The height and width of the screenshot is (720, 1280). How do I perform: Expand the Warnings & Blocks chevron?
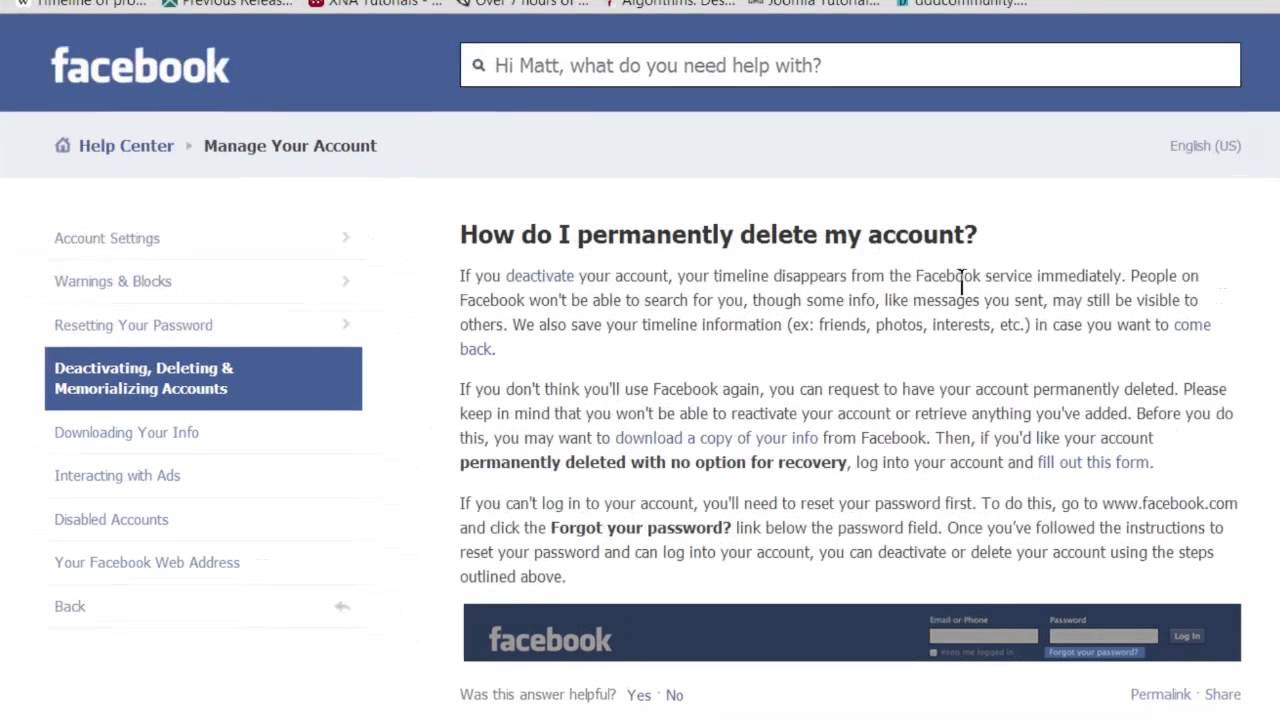tap(345, 281)
